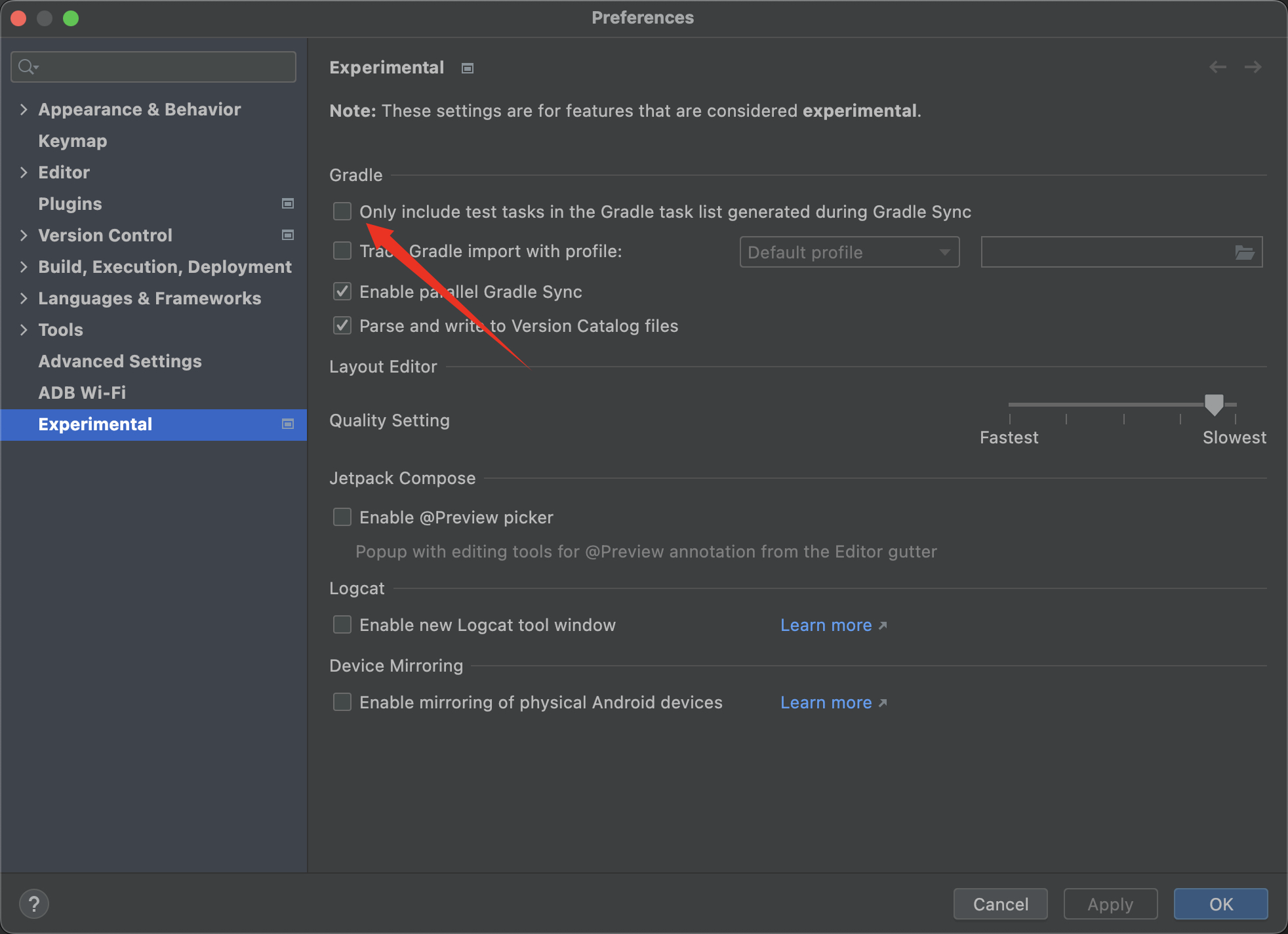Click the settings search input field
The image size is (1288, 934).
coord(164,67)
